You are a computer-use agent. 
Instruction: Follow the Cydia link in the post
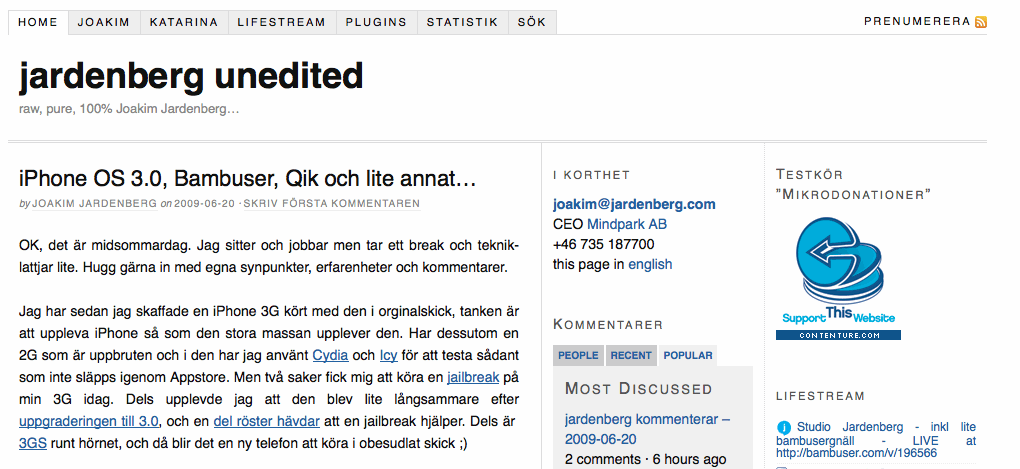click(330, 356)
